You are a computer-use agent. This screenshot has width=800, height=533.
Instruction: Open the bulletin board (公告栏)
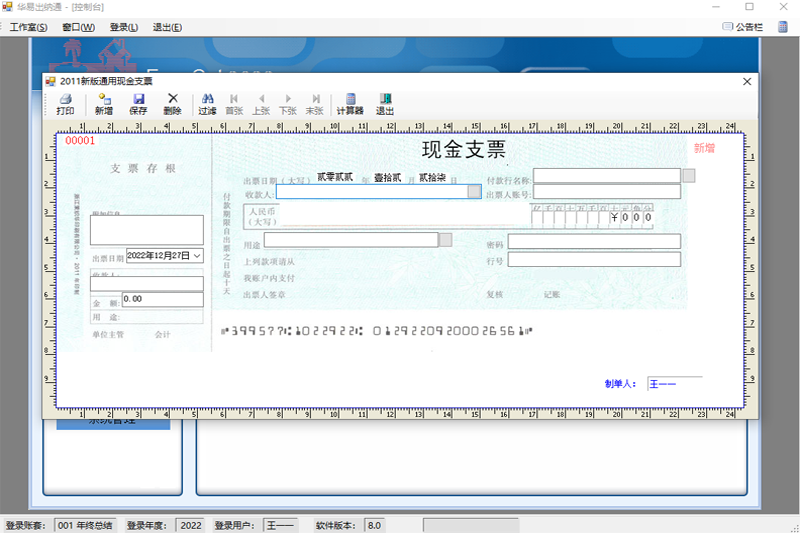pos(742,27)
